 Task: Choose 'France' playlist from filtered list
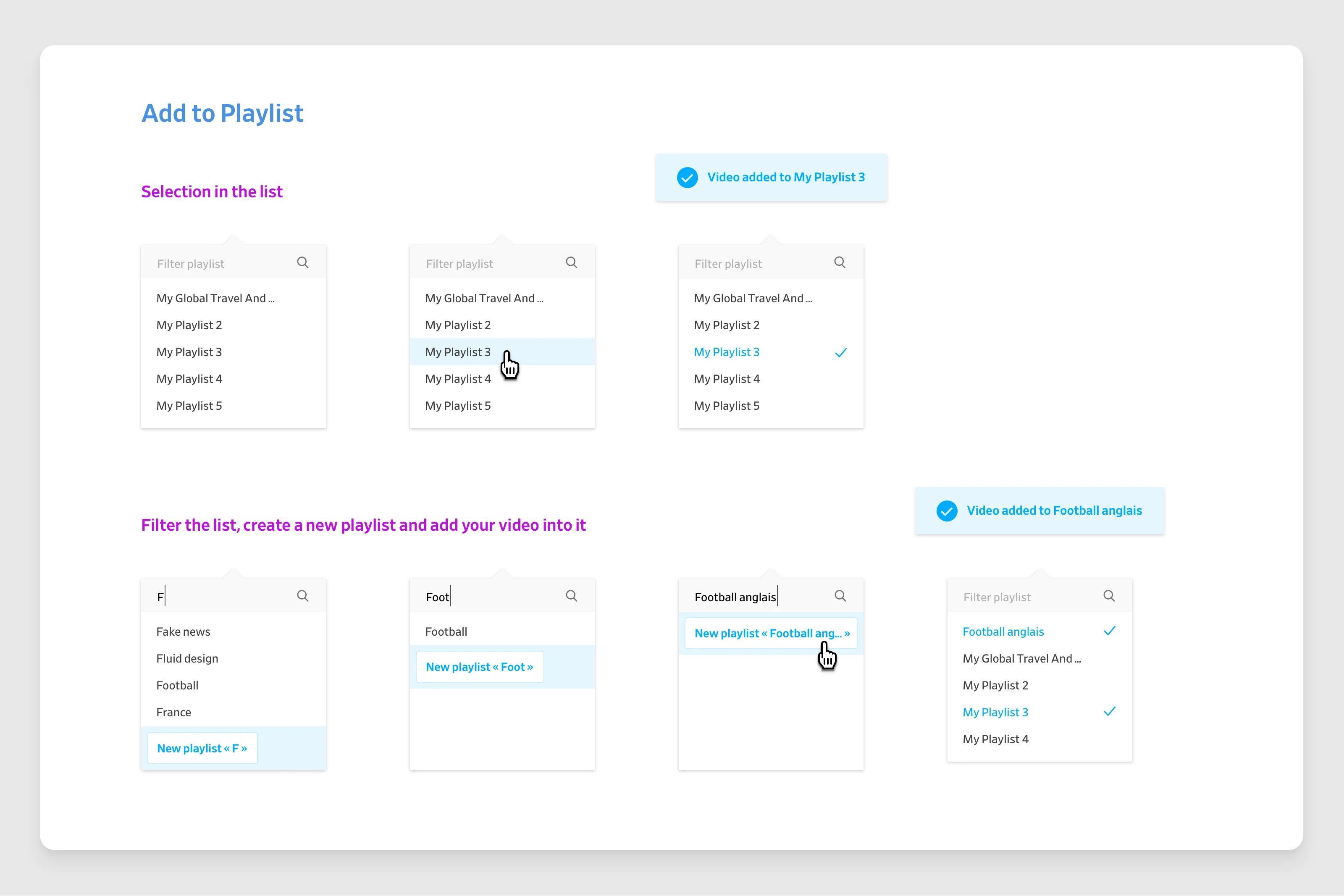[x=174, y=712]
